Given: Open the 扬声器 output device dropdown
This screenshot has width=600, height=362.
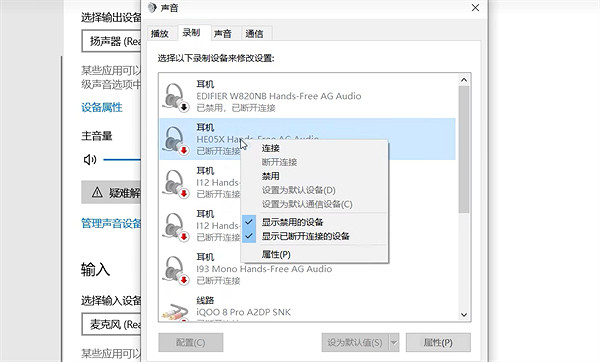Looking at the screenshot, I should tap(111, 41).
